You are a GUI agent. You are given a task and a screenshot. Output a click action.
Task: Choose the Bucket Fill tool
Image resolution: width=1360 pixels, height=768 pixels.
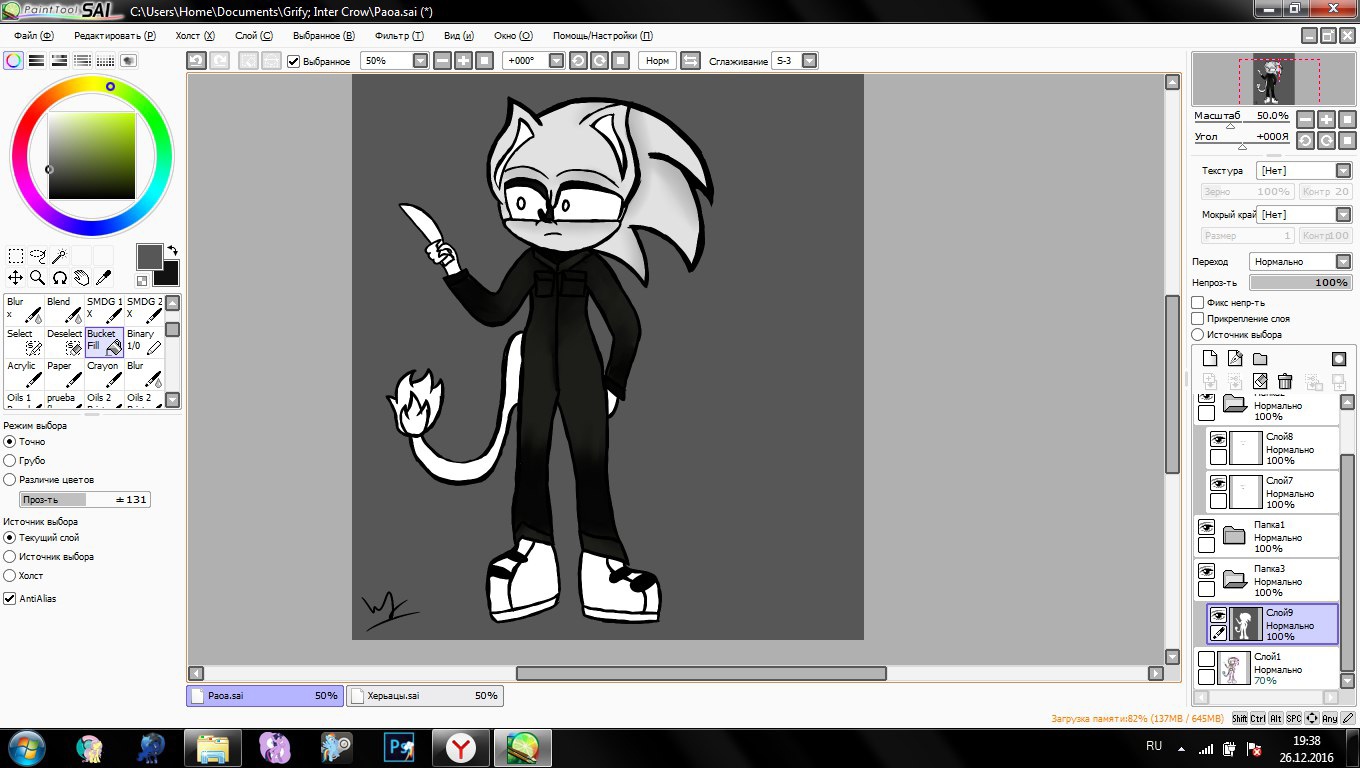(x=104, y=342)
